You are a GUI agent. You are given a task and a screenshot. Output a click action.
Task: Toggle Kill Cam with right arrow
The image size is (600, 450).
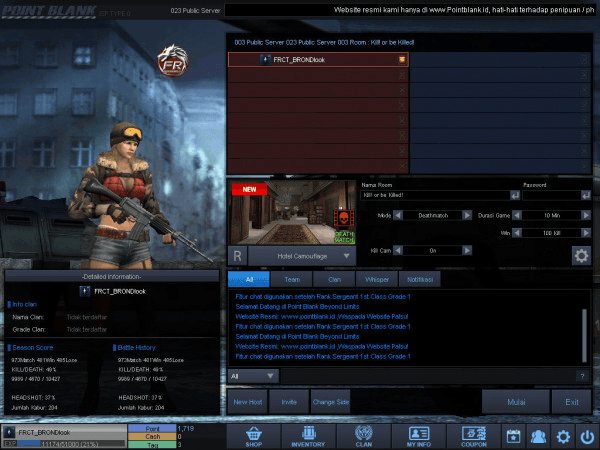pos(467,250)
